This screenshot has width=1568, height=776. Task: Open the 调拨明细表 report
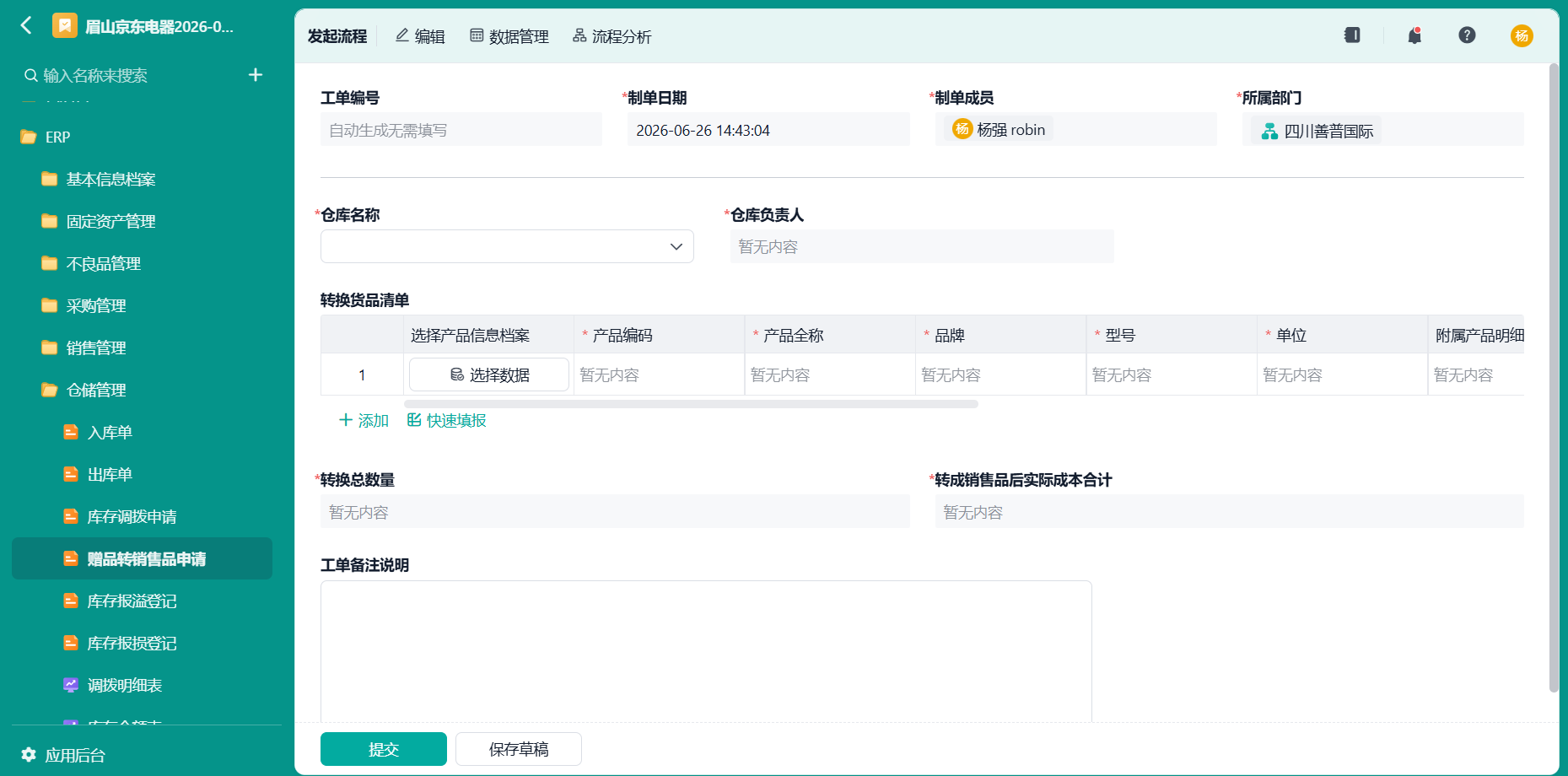tap(142, 685)
